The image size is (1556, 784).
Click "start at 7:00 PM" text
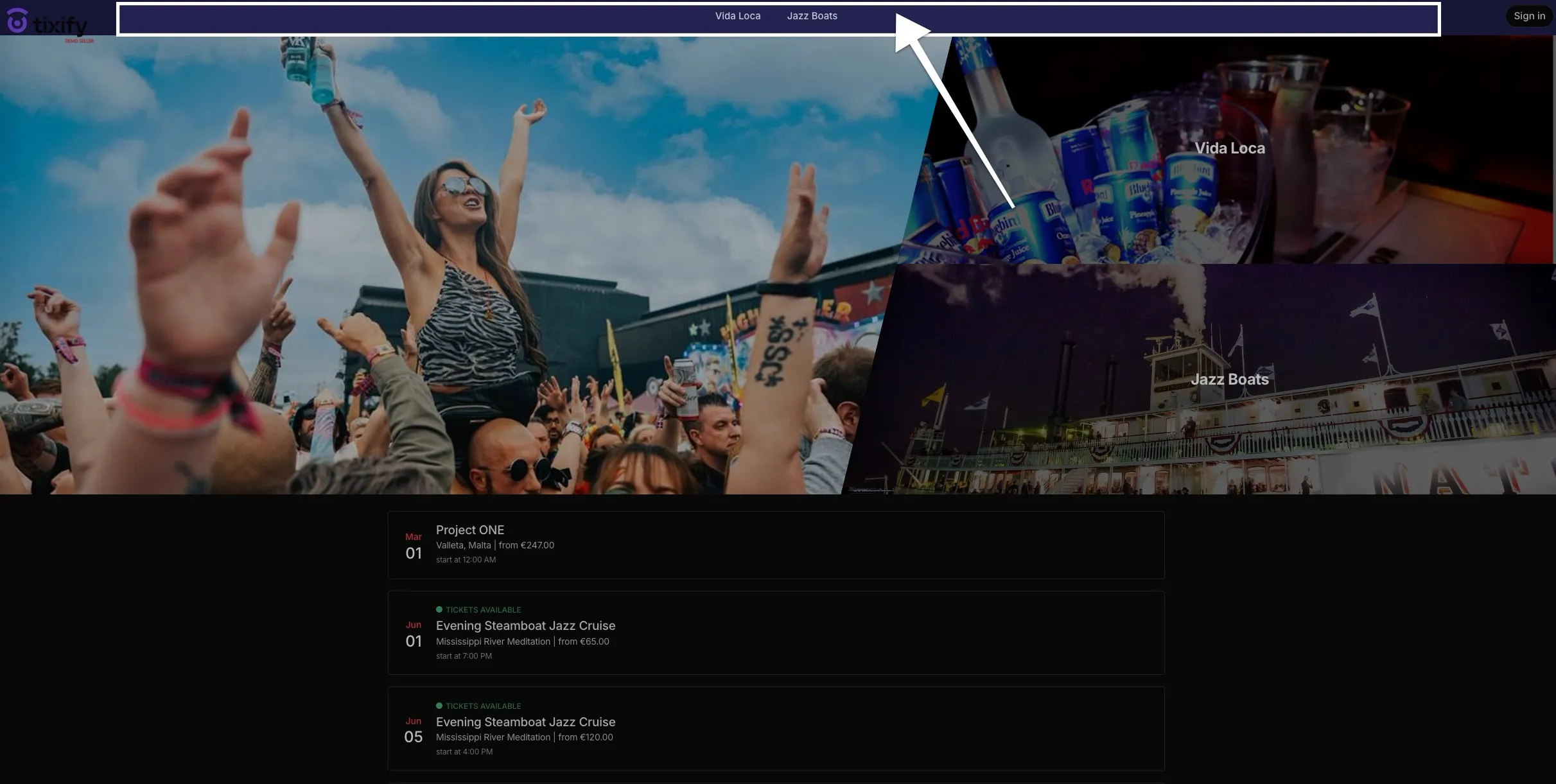click(x=464, y=656)
